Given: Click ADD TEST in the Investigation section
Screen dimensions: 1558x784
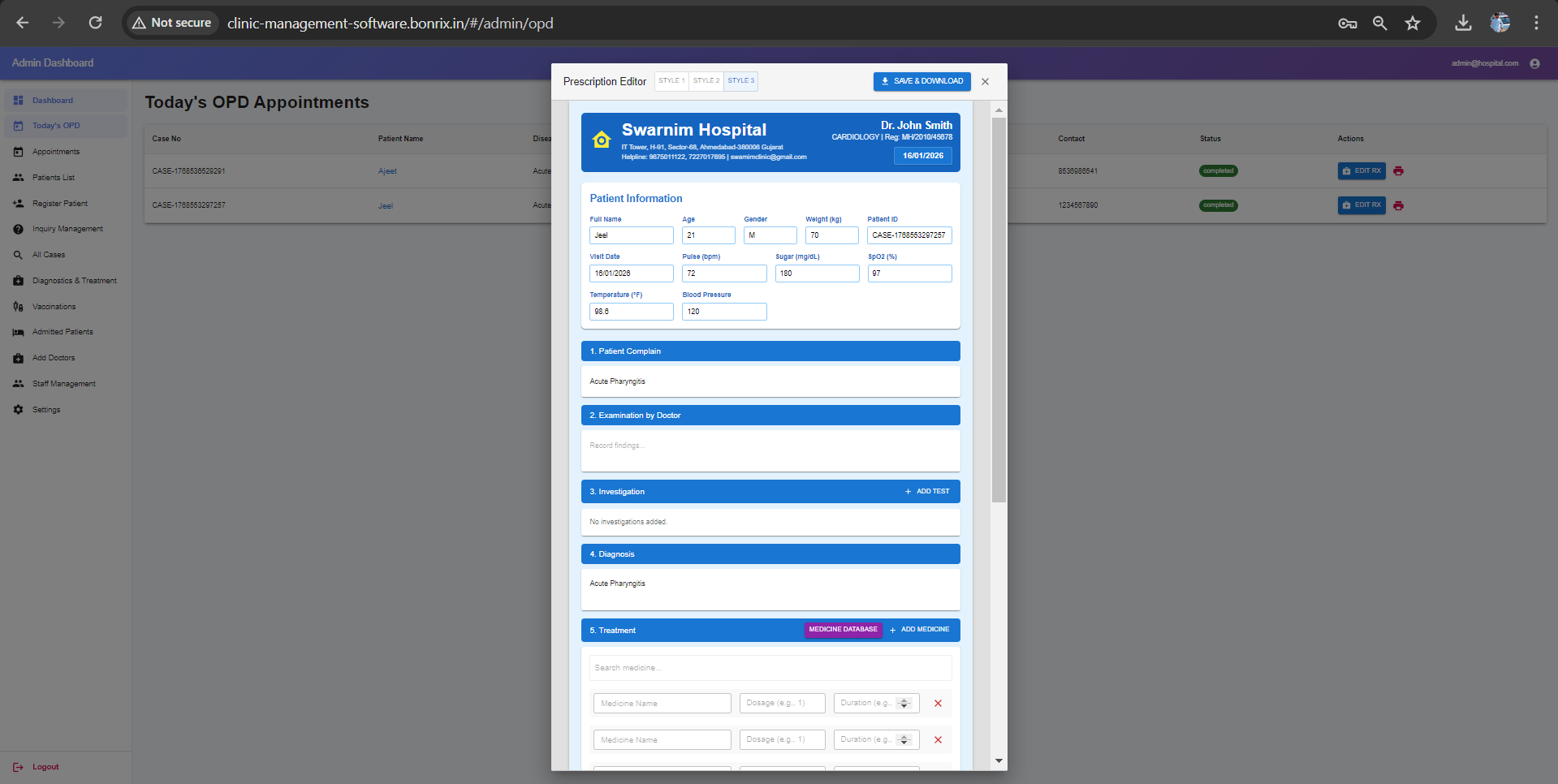Looking at the screenshot, I should (x=927, y=491).
